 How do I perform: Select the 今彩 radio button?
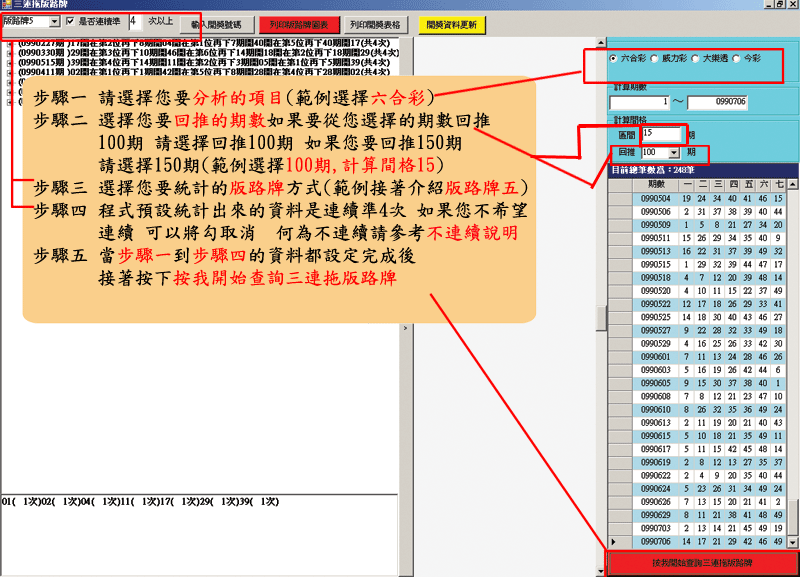tap(738, 59)
